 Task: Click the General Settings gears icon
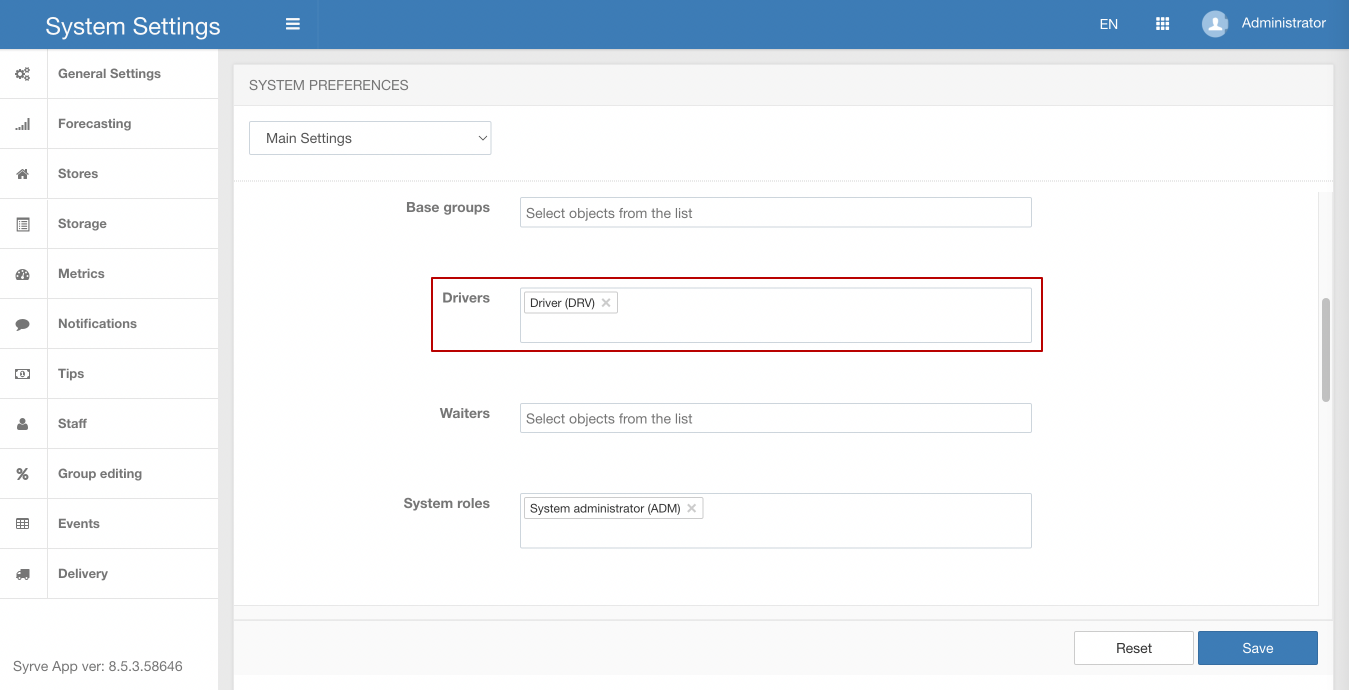point(23,74)
